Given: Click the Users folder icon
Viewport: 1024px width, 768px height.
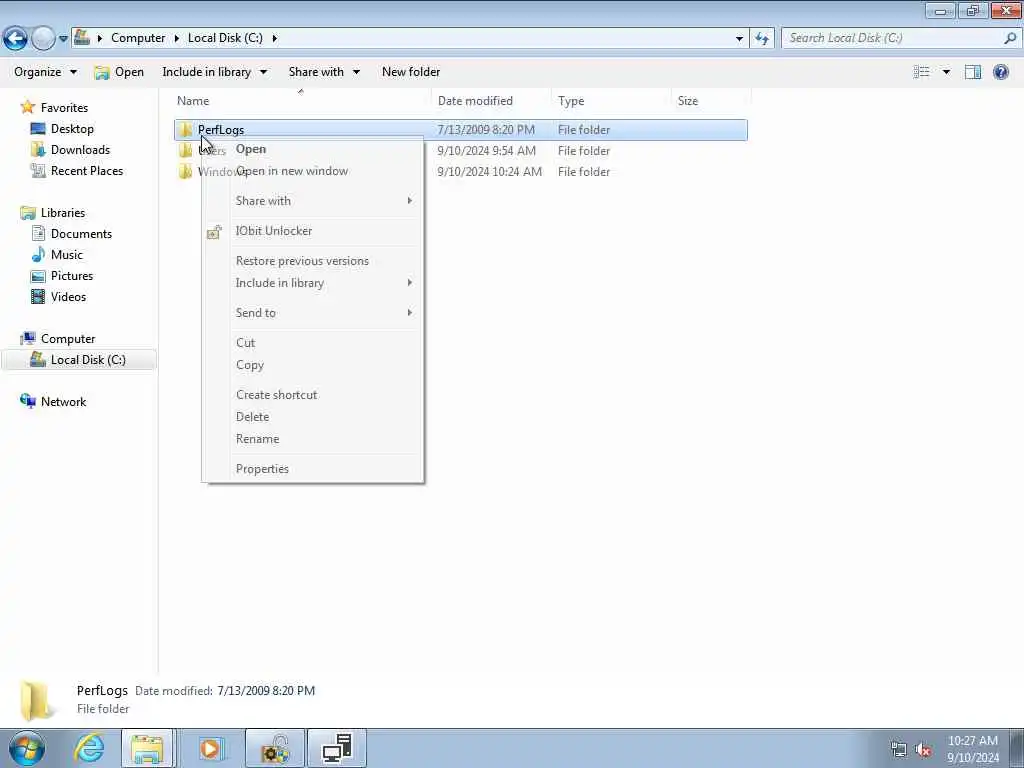Looking at the screenshot, I should pos(186,150).
